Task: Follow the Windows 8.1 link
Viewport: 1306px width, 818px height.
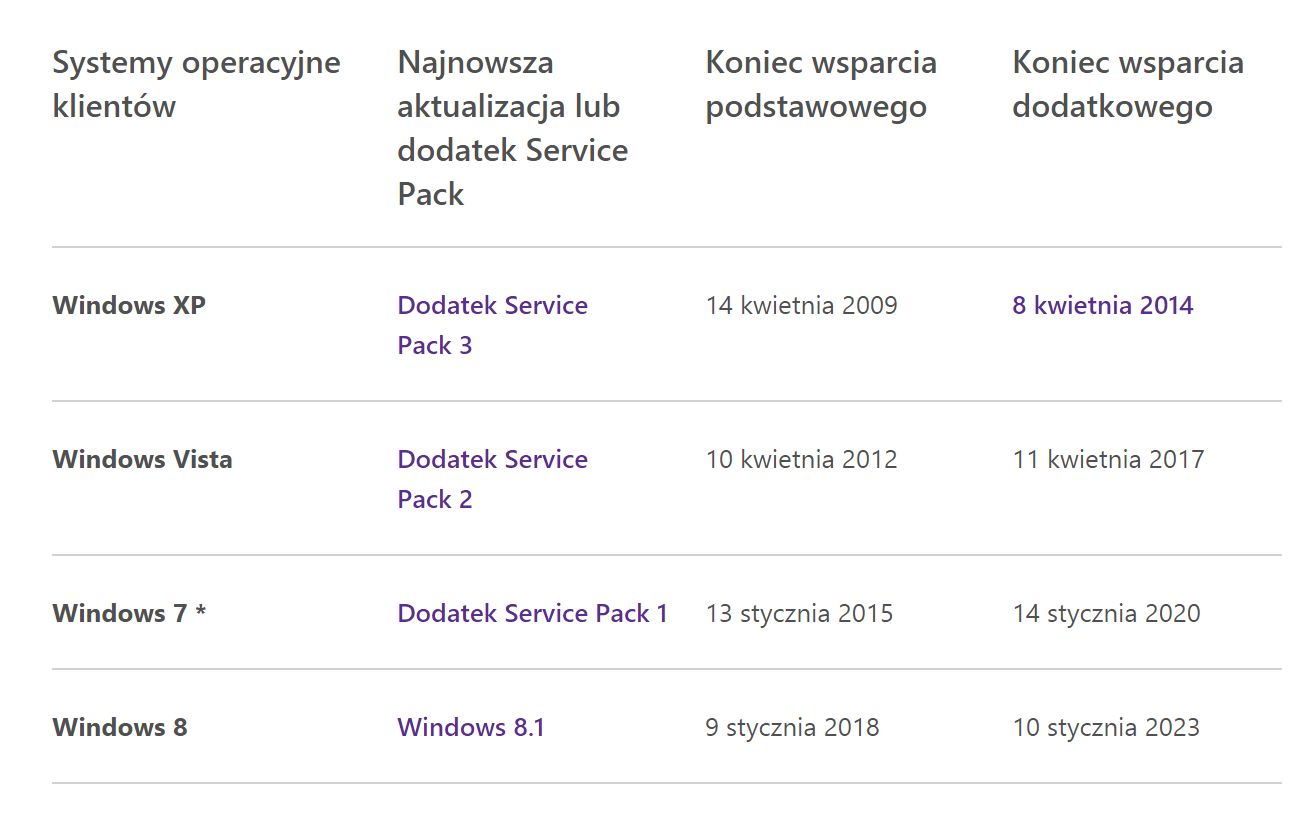Action: tap(471, 727)
